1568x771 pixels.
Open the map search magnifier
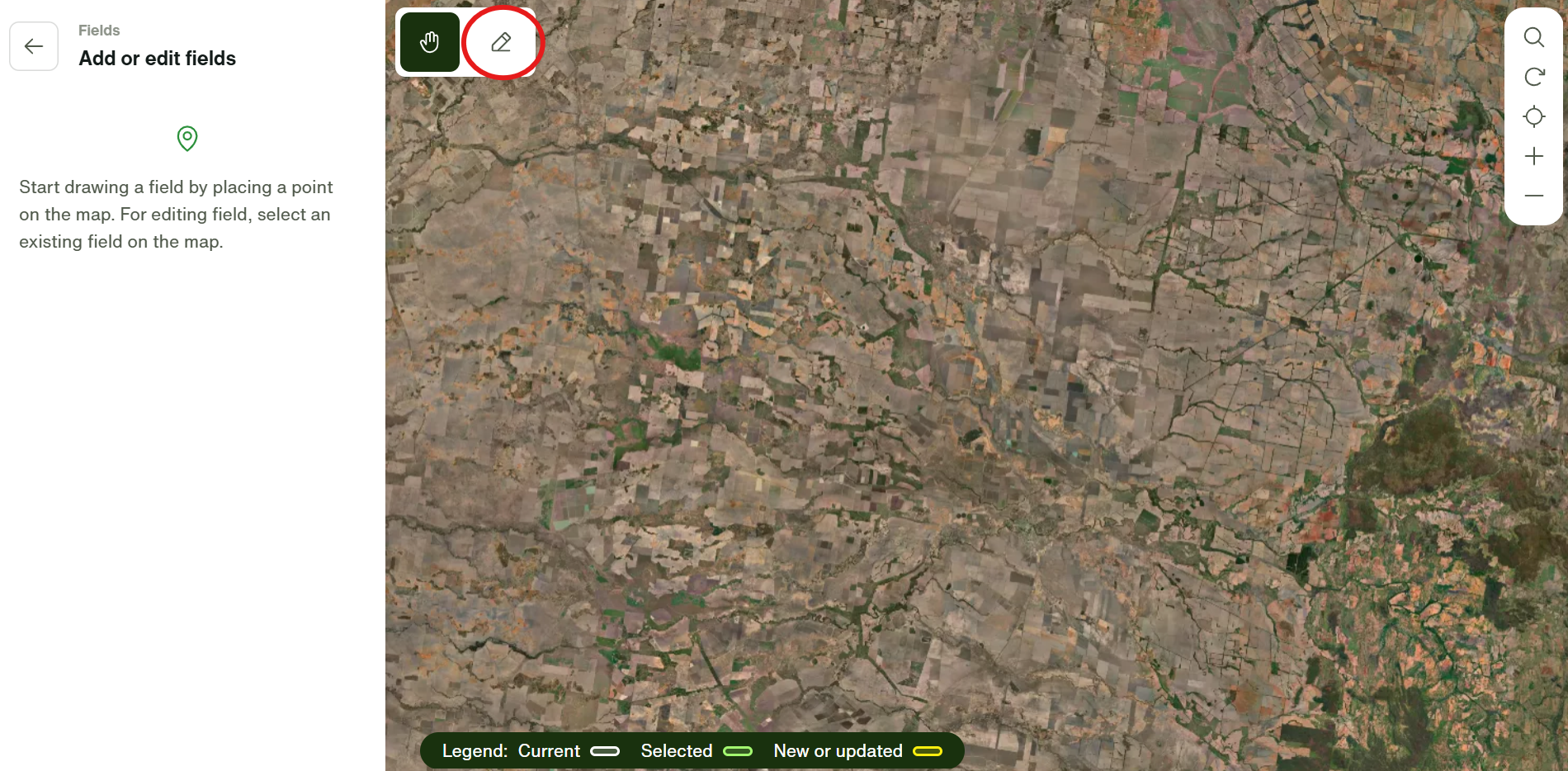1533,37
